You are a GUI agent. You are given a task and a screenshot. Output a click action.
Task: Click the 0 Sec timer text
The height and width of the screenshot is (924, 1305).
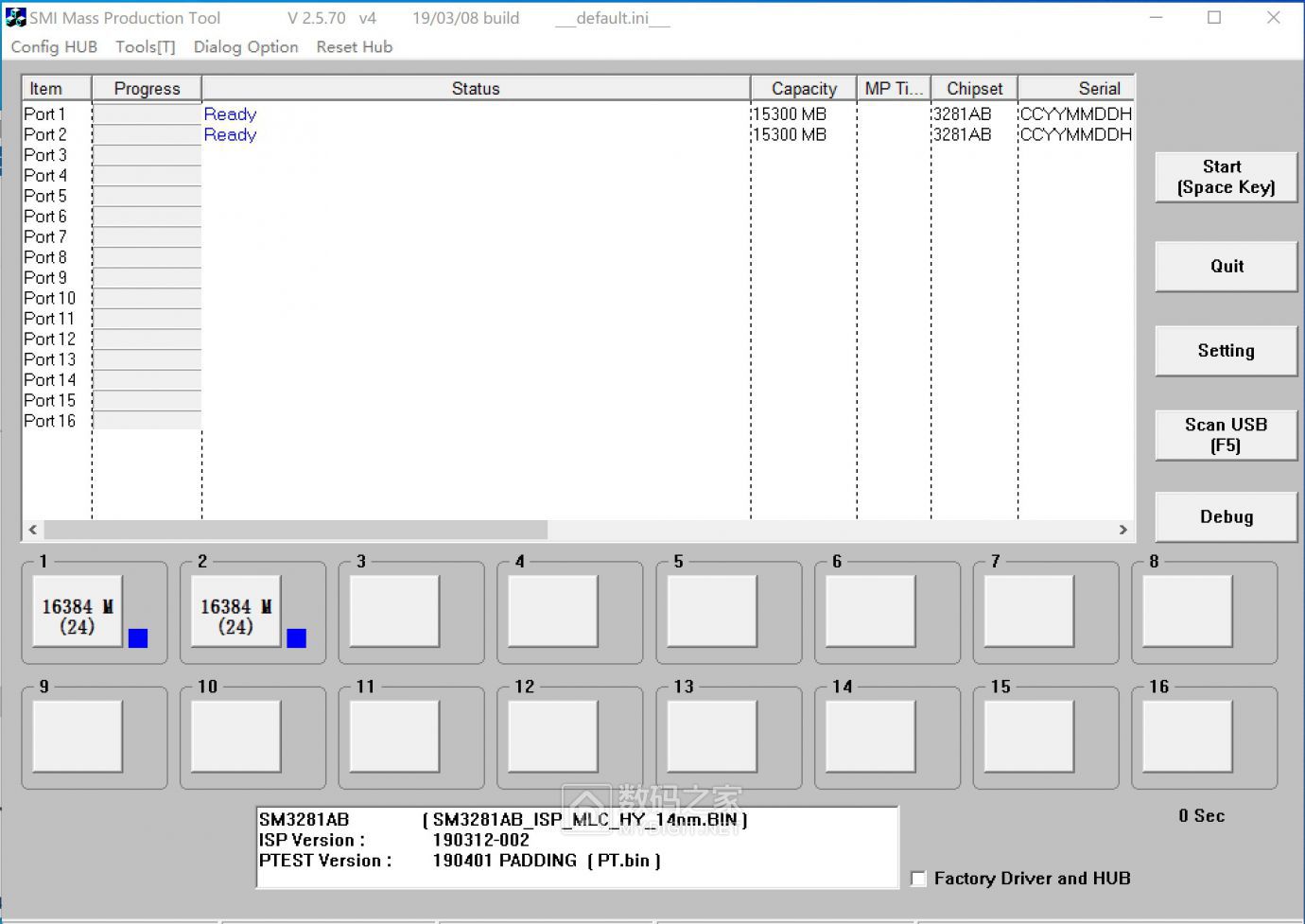click(1201, 815)
